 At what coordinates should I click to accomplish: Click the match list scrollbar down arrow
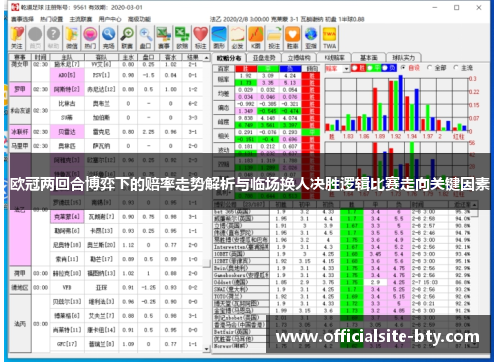tap(207, 349)
